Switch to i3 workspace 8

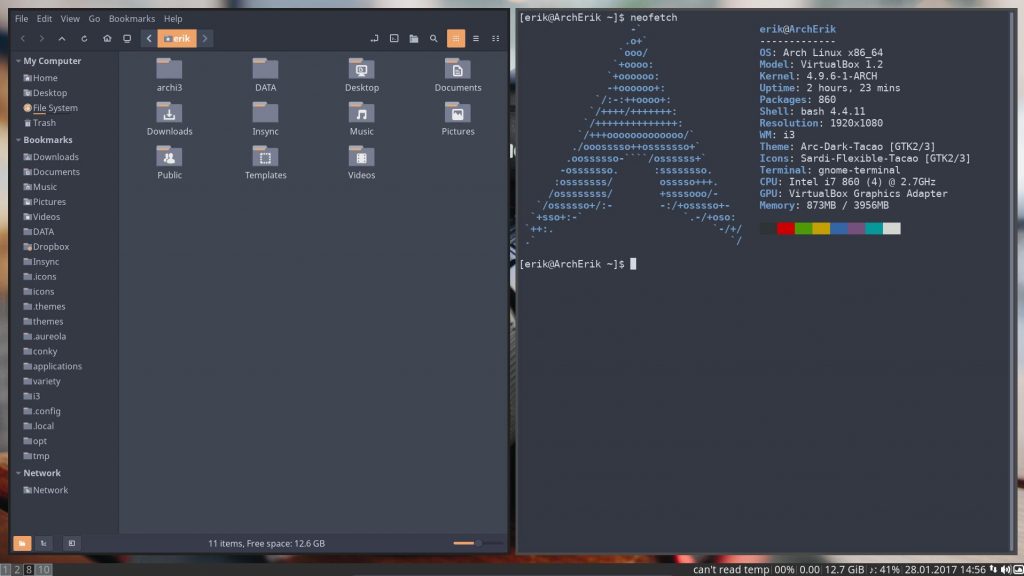click(x=28, y=570)
